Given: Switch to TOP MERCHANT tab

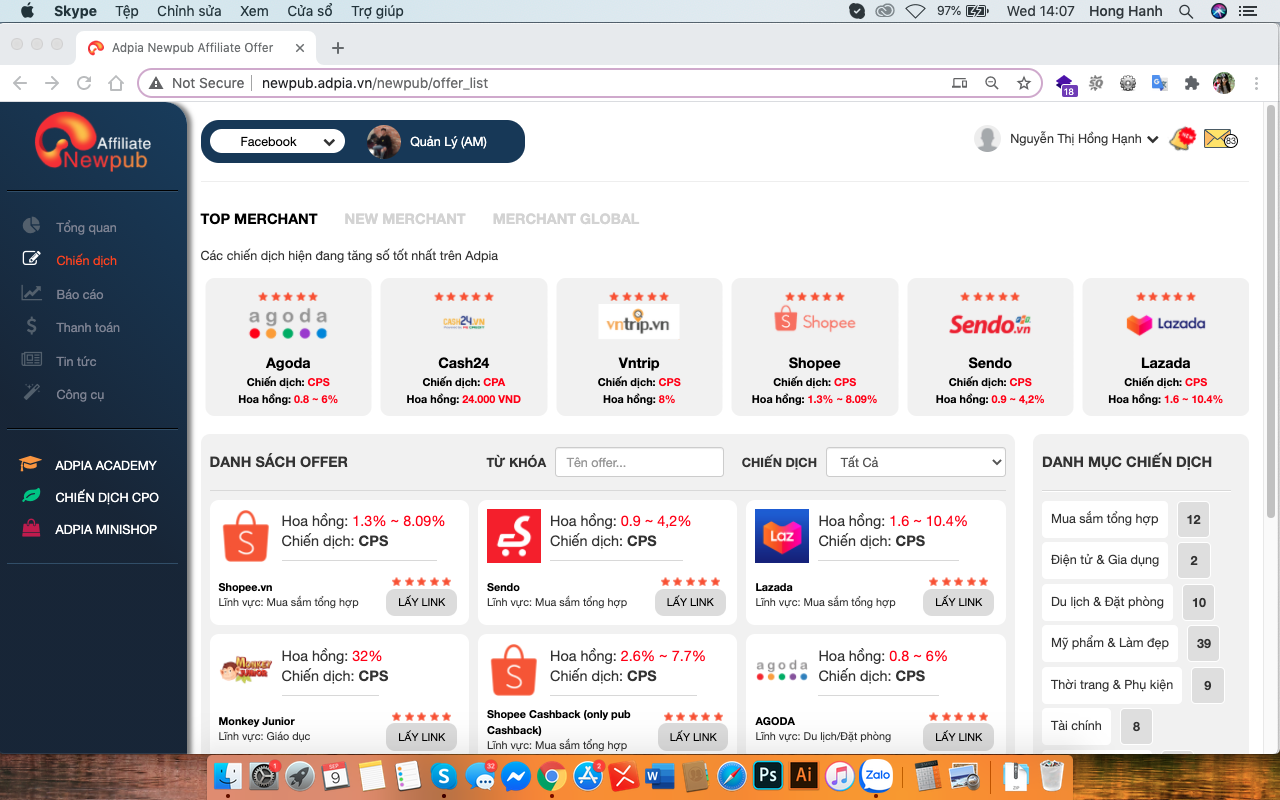Looking at the screenshot, I should click(x=259, y=219).
